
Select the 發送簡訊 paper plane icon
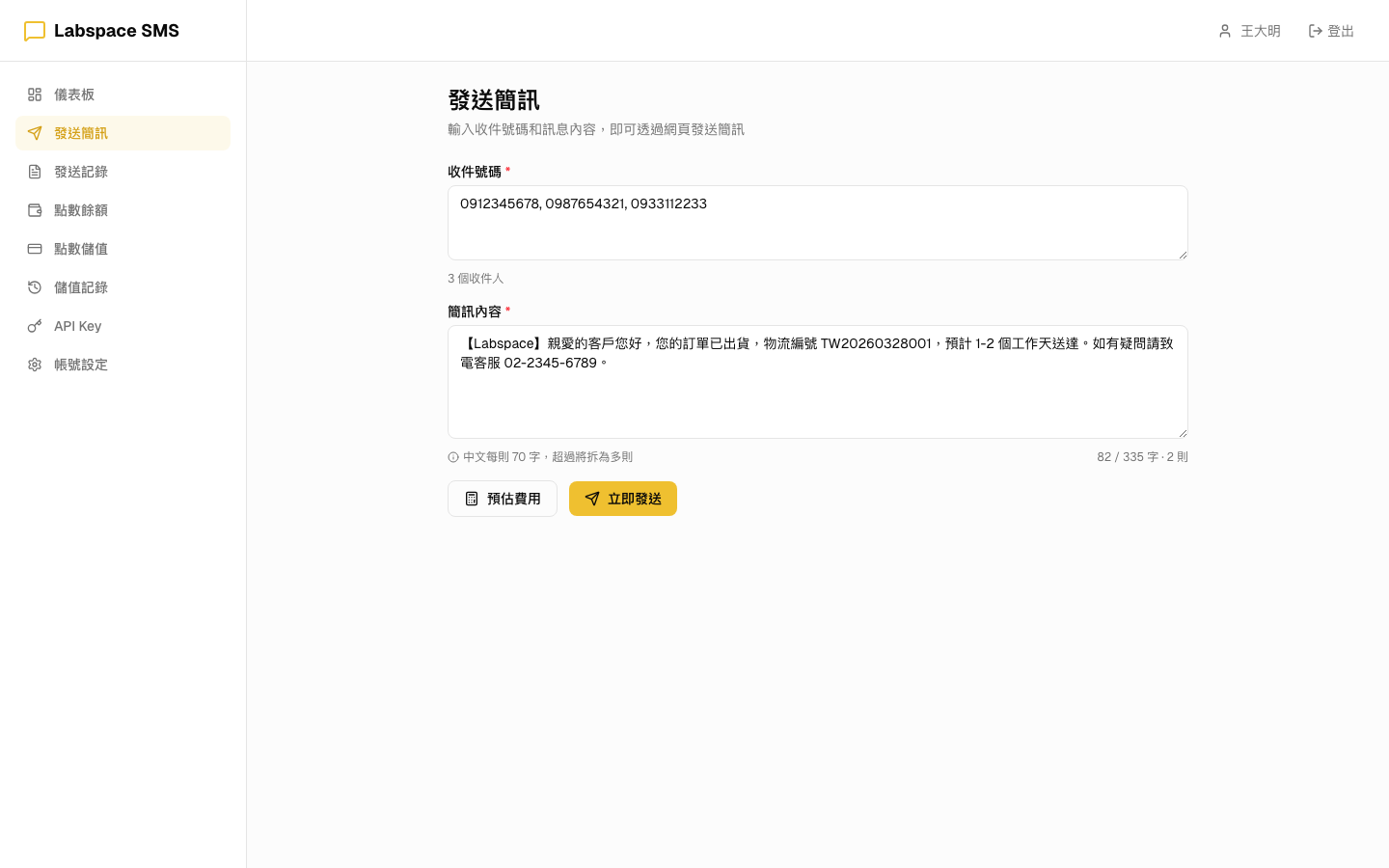click(x=35, y=133)
